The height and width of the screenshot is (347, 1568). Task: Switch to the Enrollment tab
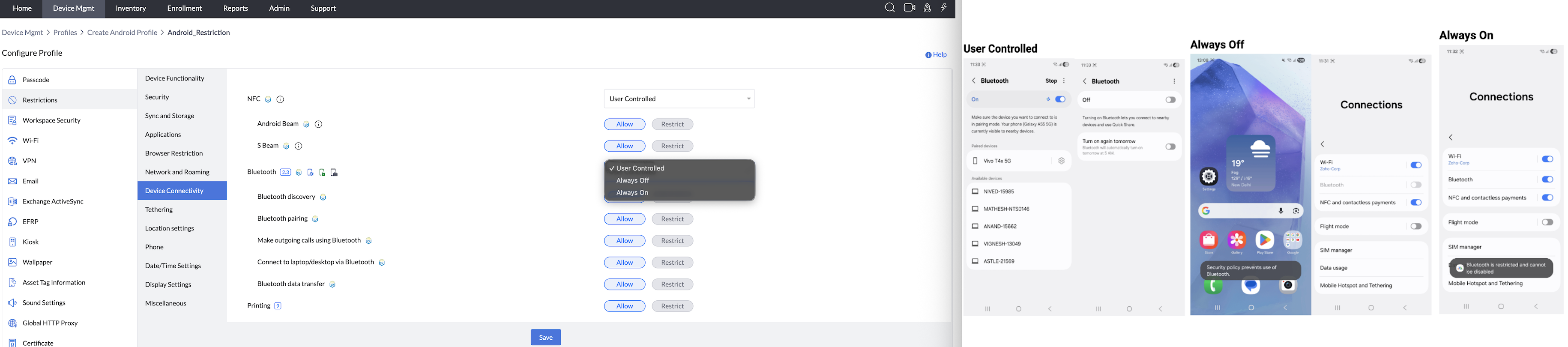(x=185, y=9)
